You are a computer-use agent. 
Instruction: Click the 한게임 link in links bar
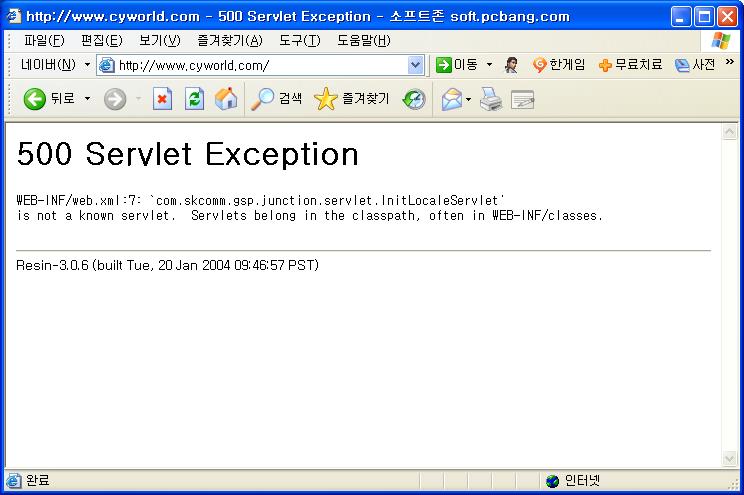559,65
